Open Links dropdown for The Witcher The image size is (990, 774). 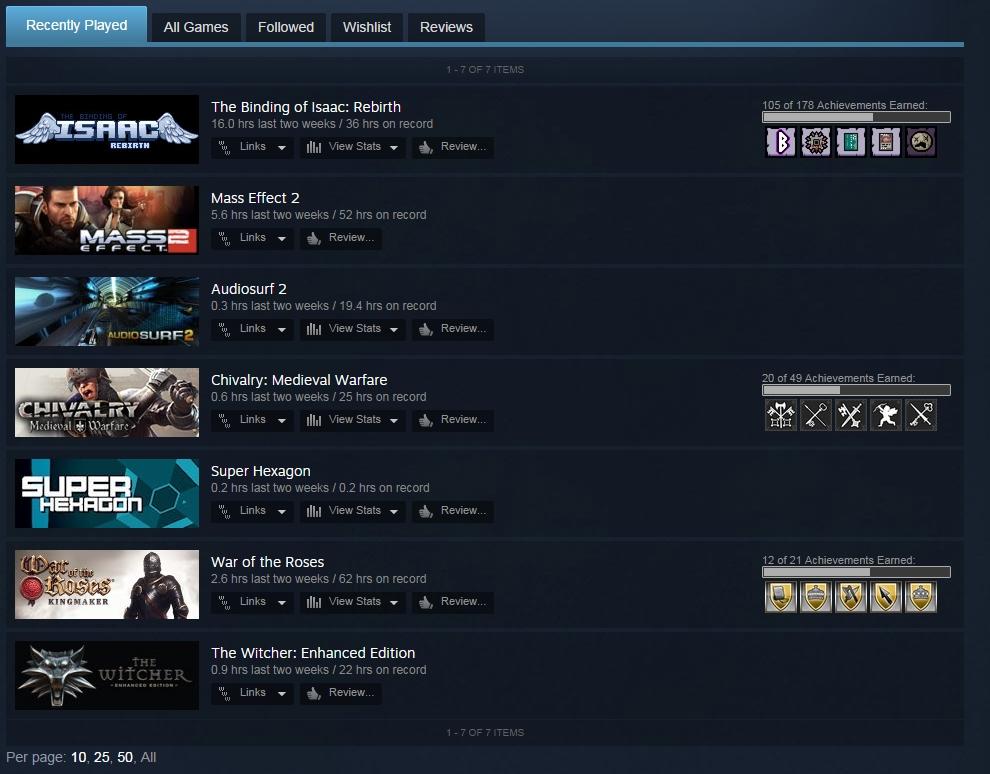tap(252, 693)
